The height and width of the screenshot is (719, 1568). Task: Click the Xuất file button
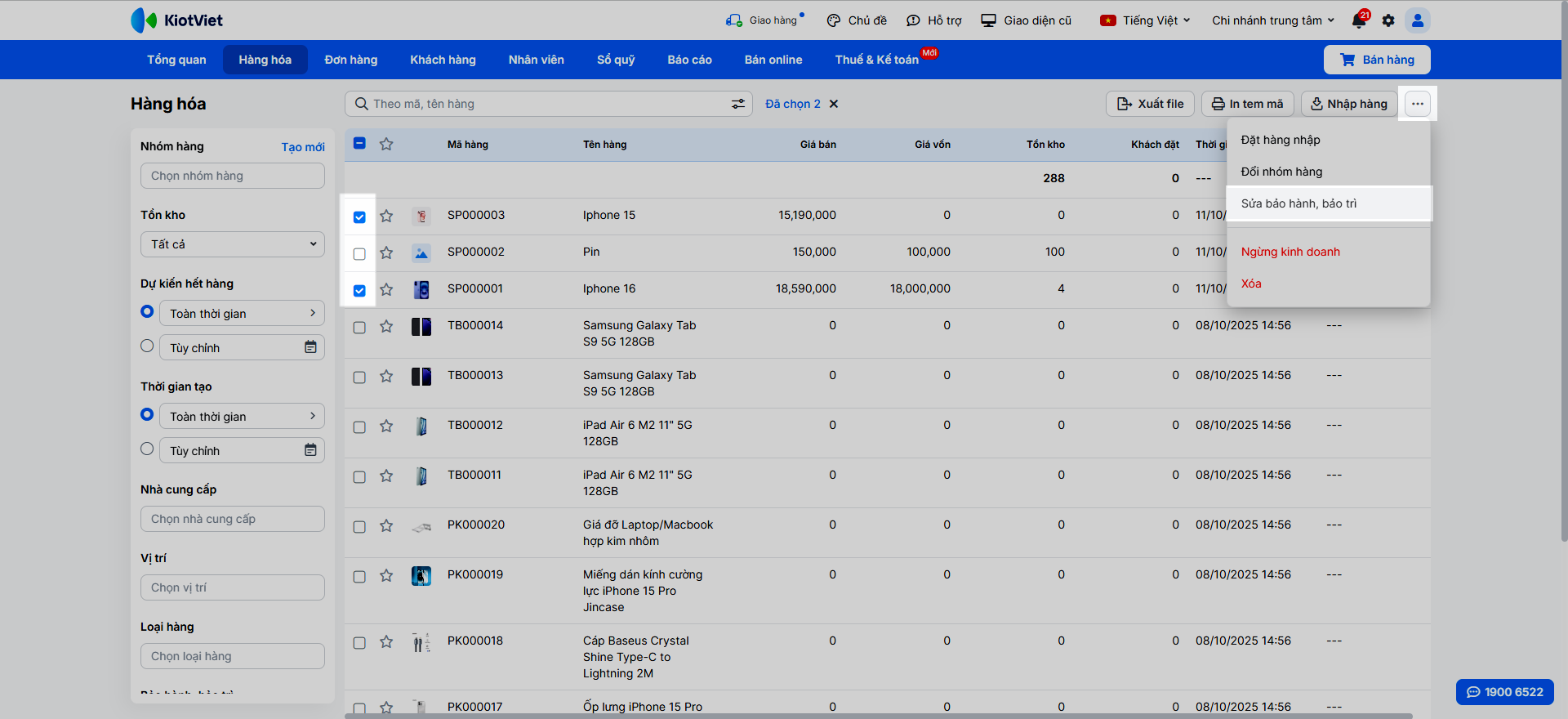(1150, 104)
